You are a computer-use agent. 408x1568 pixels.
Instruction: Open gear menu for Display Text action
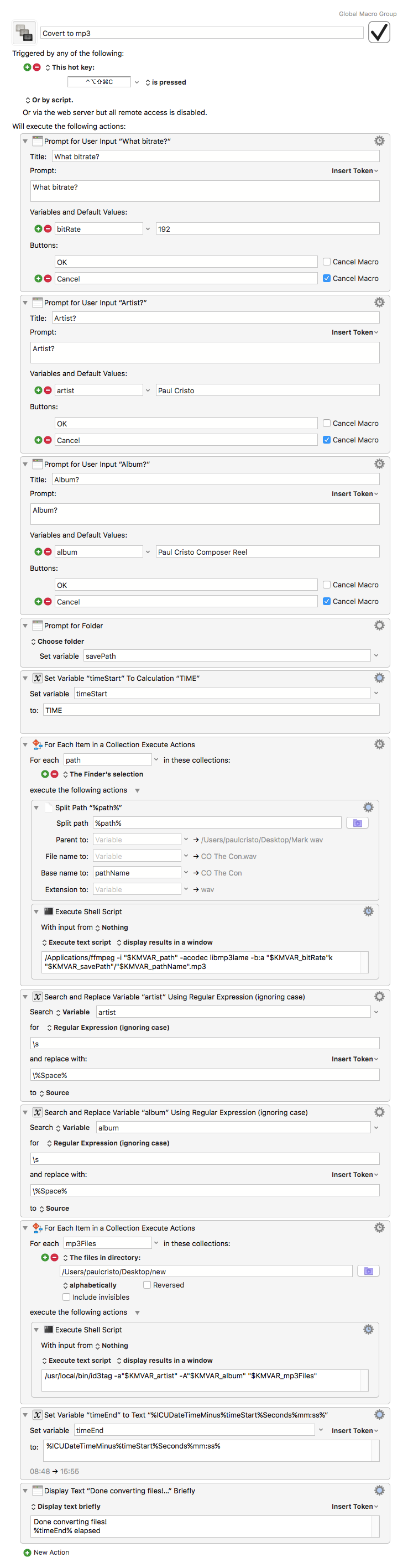tap(379, 1491)
